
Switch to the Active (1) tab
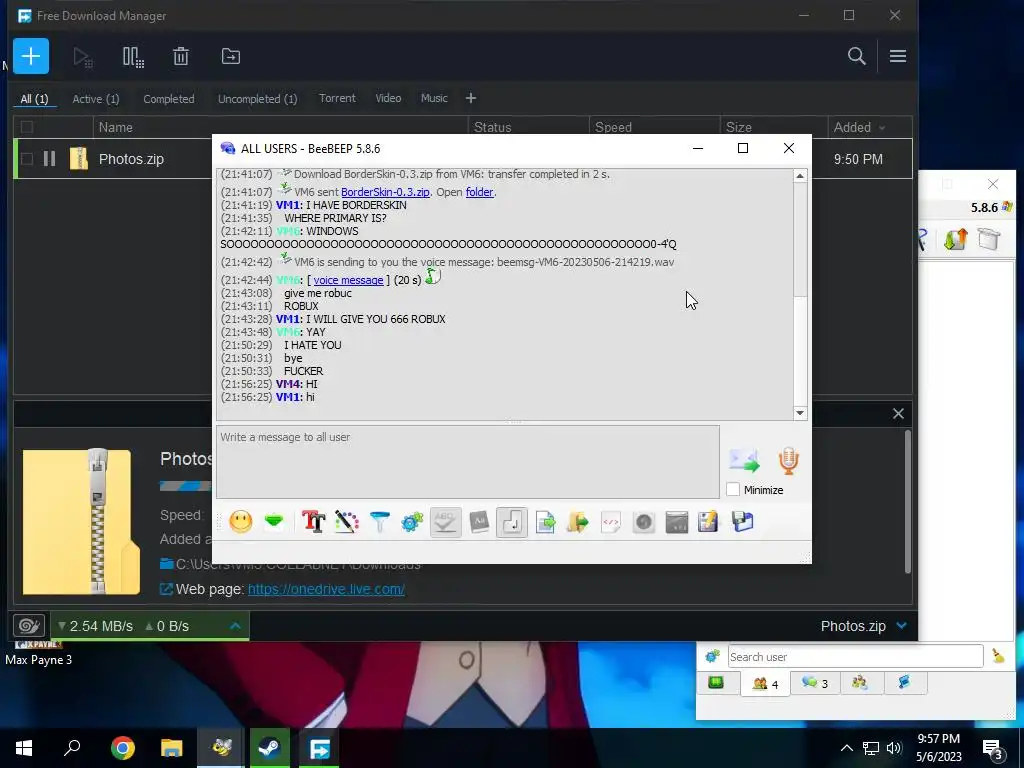[96, 99]
